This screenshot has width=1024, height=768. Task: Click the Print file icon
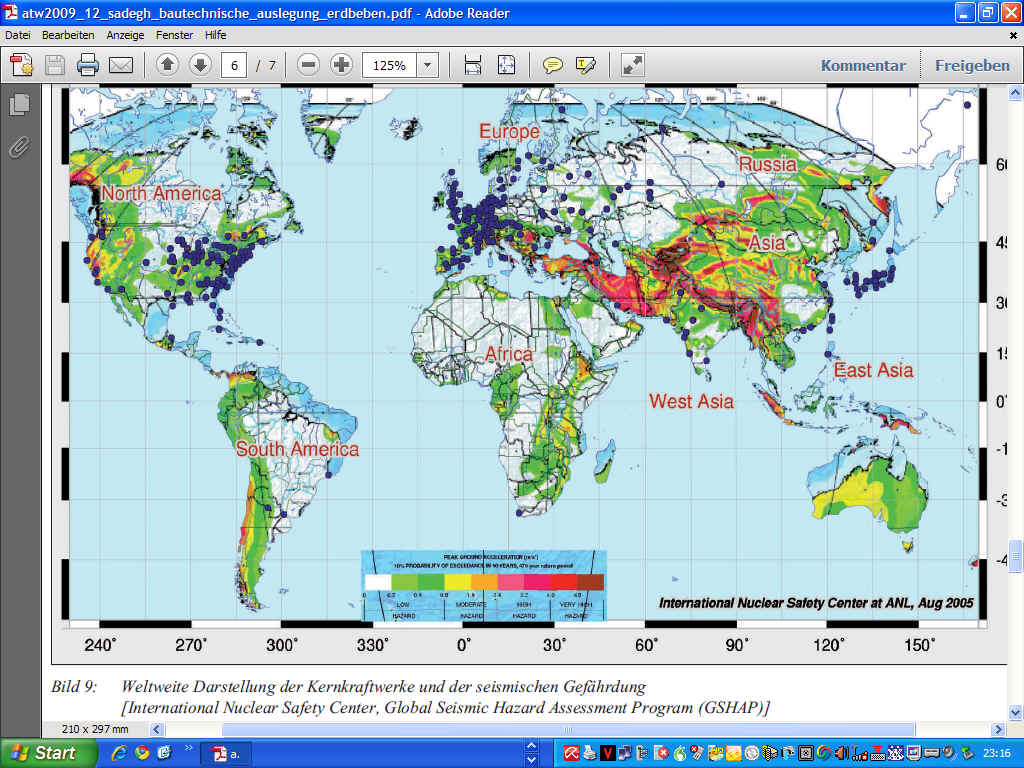88,66
